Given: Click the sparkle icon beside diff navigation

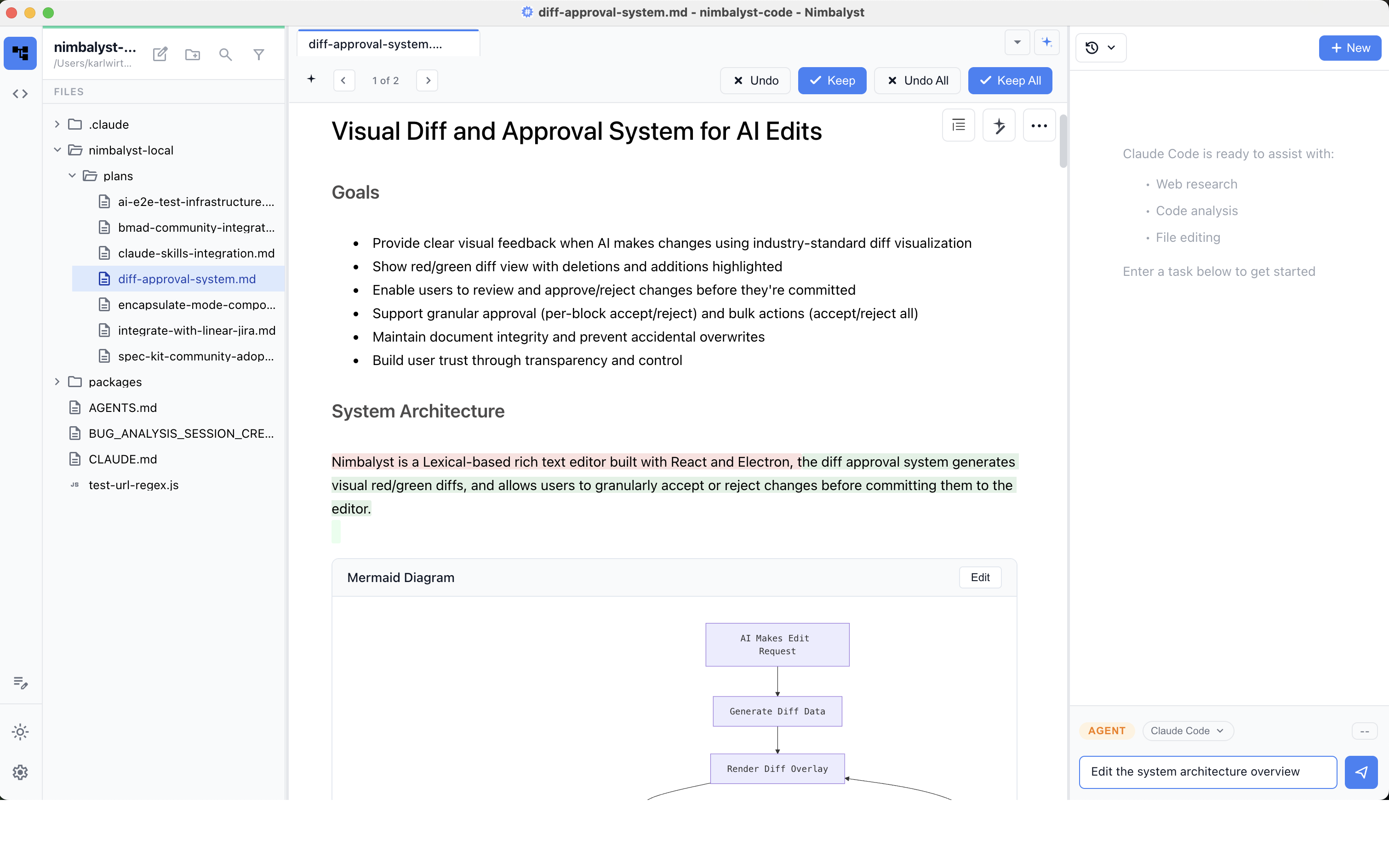Looking at the screenshot, I should [x=311, y=79].
